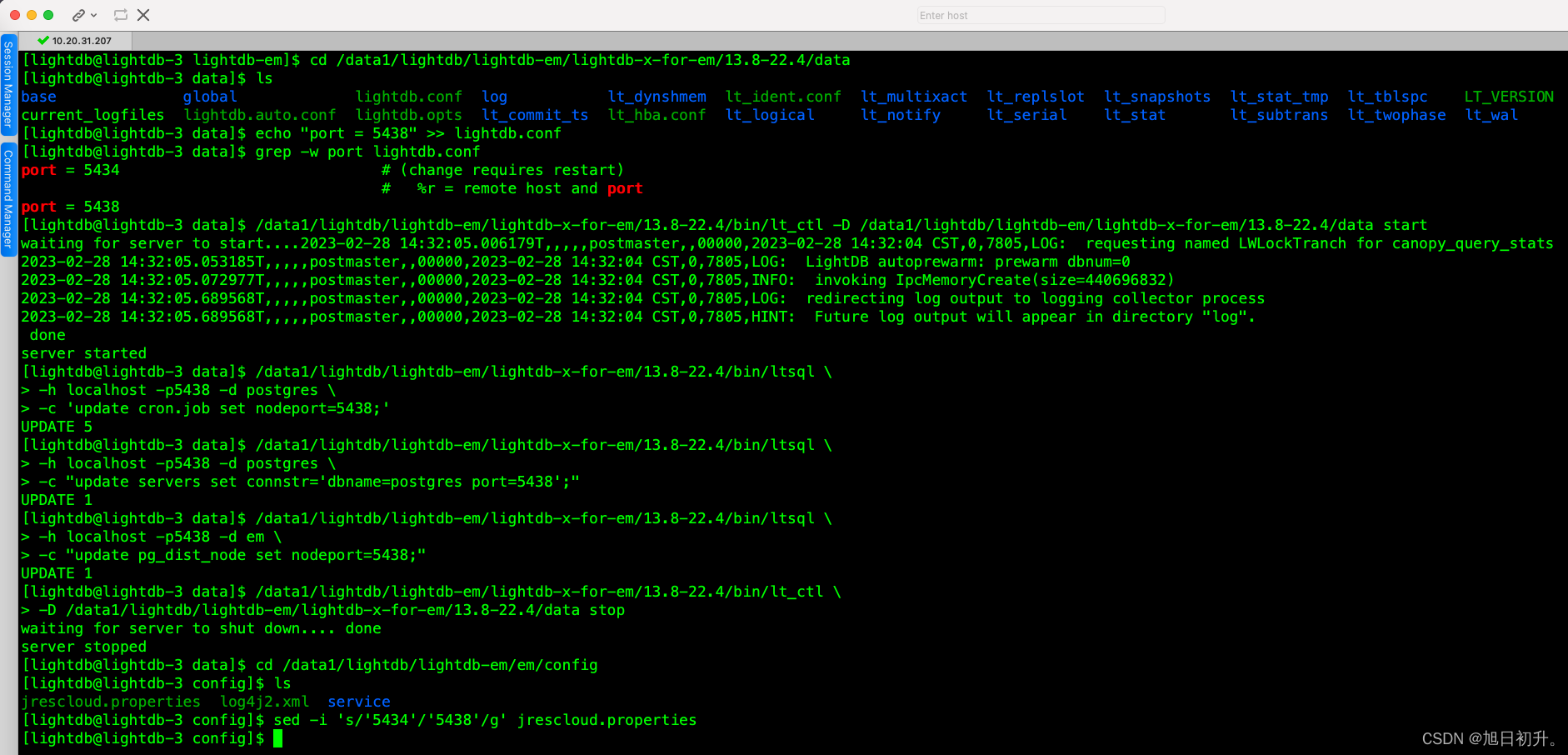Click 'lt_serial' directory name

pyautogui.click(x=1026, y=115)
